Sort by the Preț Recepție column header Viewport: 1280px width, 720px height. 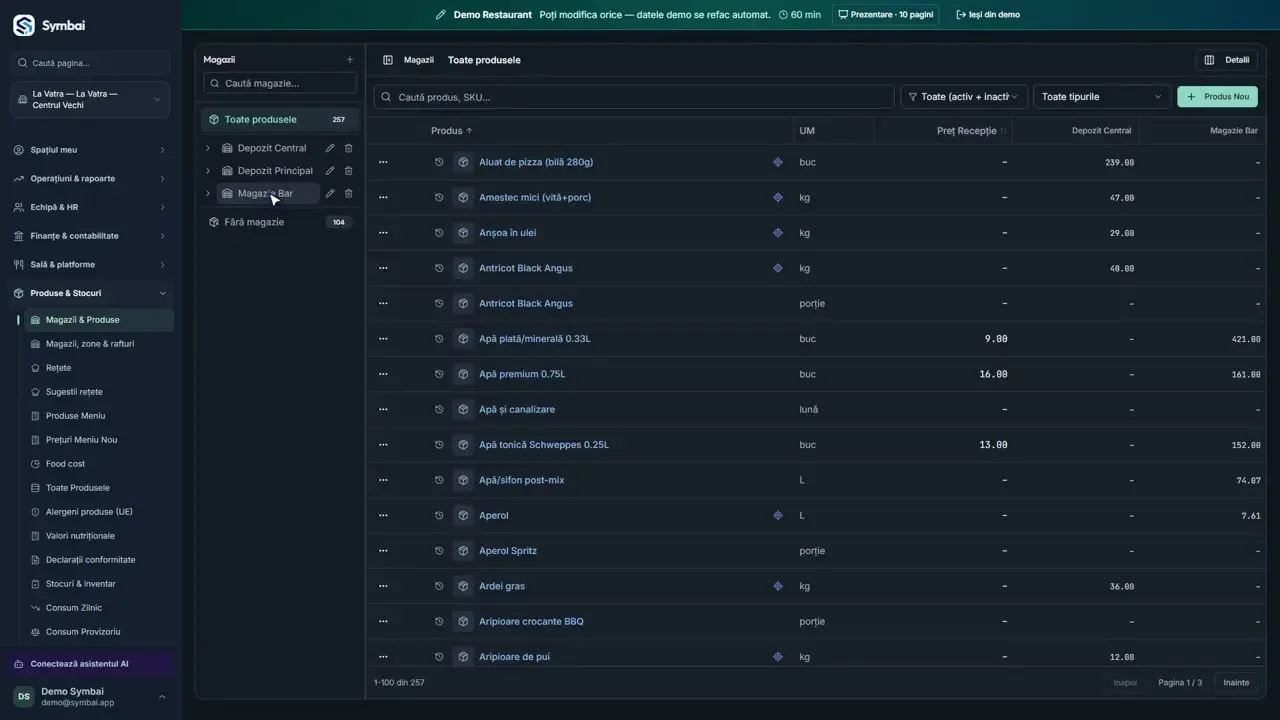tap(971, 131)
